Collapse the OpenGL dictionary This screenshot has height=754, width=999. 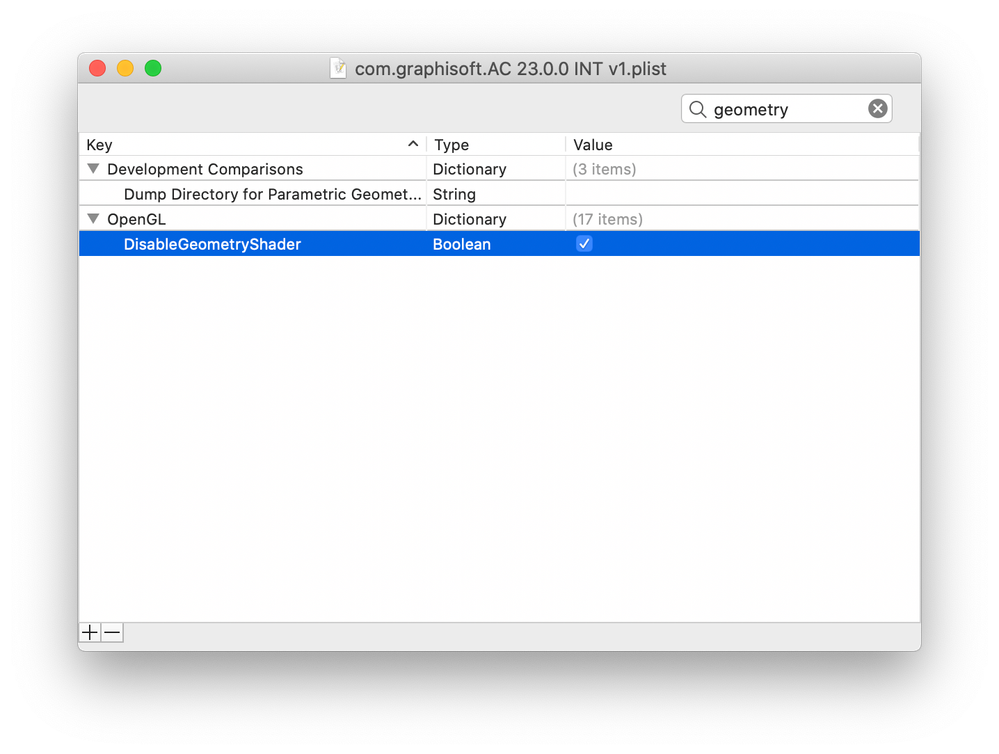coord(94,219)
